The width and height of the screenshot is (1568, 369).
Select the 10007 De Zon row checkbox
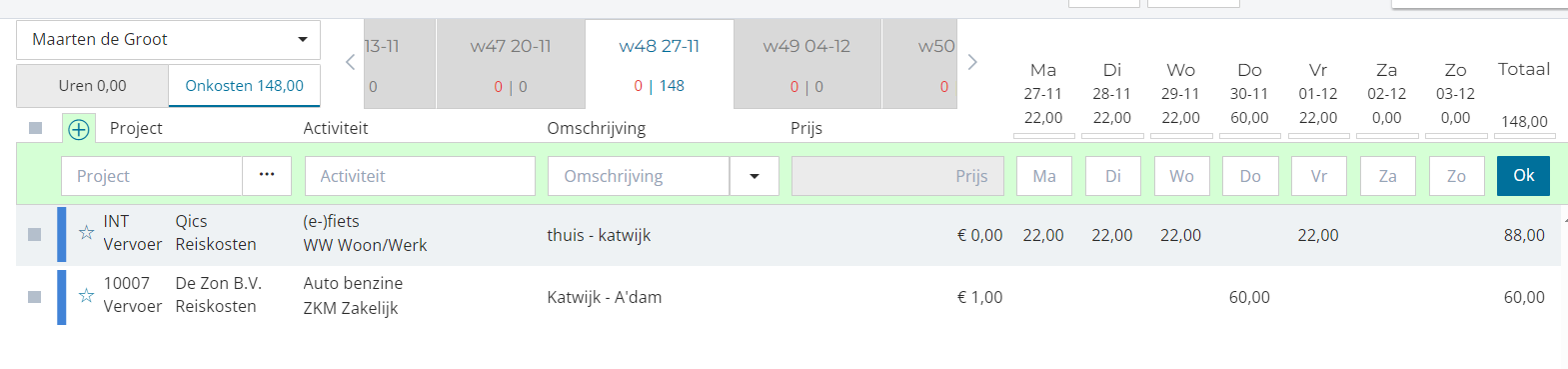pos(35,297)
